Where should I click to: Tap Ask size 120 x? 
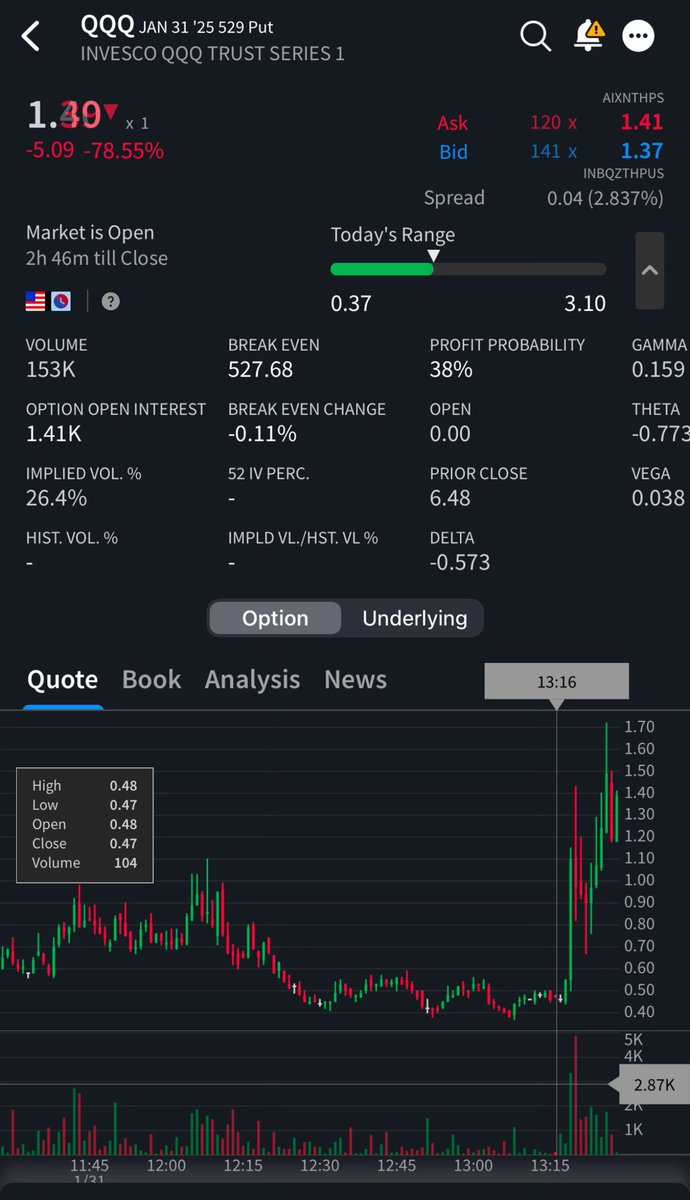pos(553,122)
